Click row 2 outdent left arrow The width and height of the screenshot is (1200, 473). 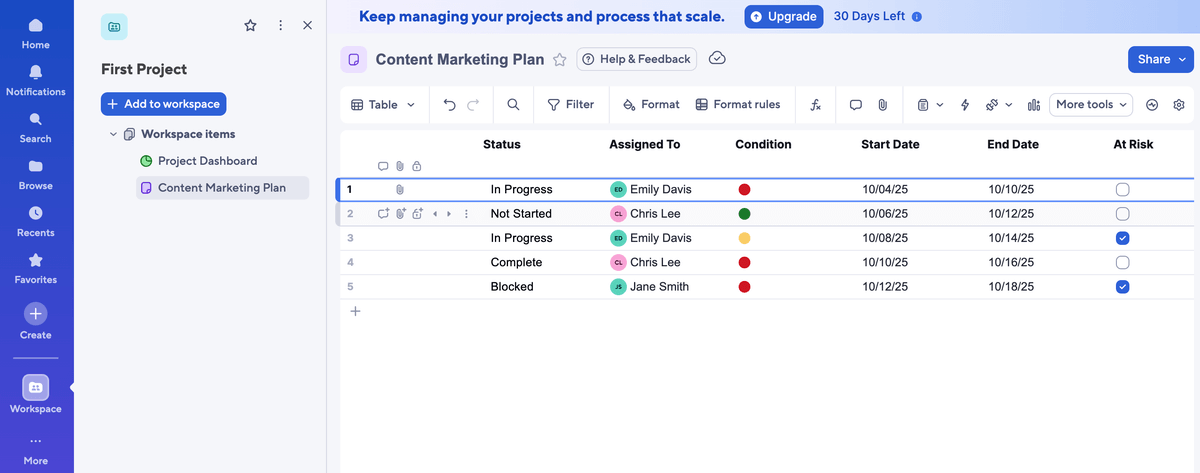click(x=435, y=214)
